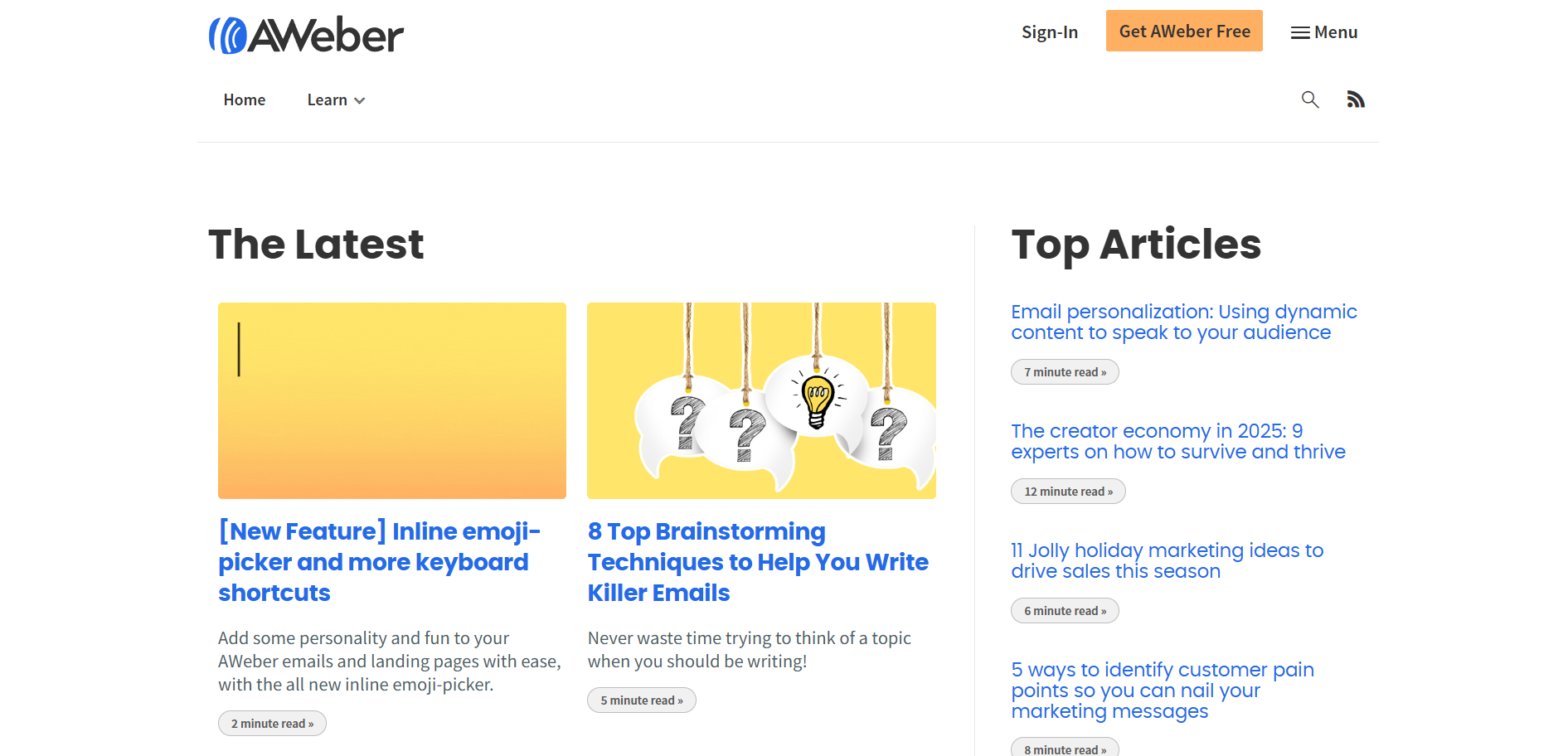Viewport: 1568px width, 756px height.
Task: Select the Home menu item
Action: pyautogui.click(x=244, y=99)
